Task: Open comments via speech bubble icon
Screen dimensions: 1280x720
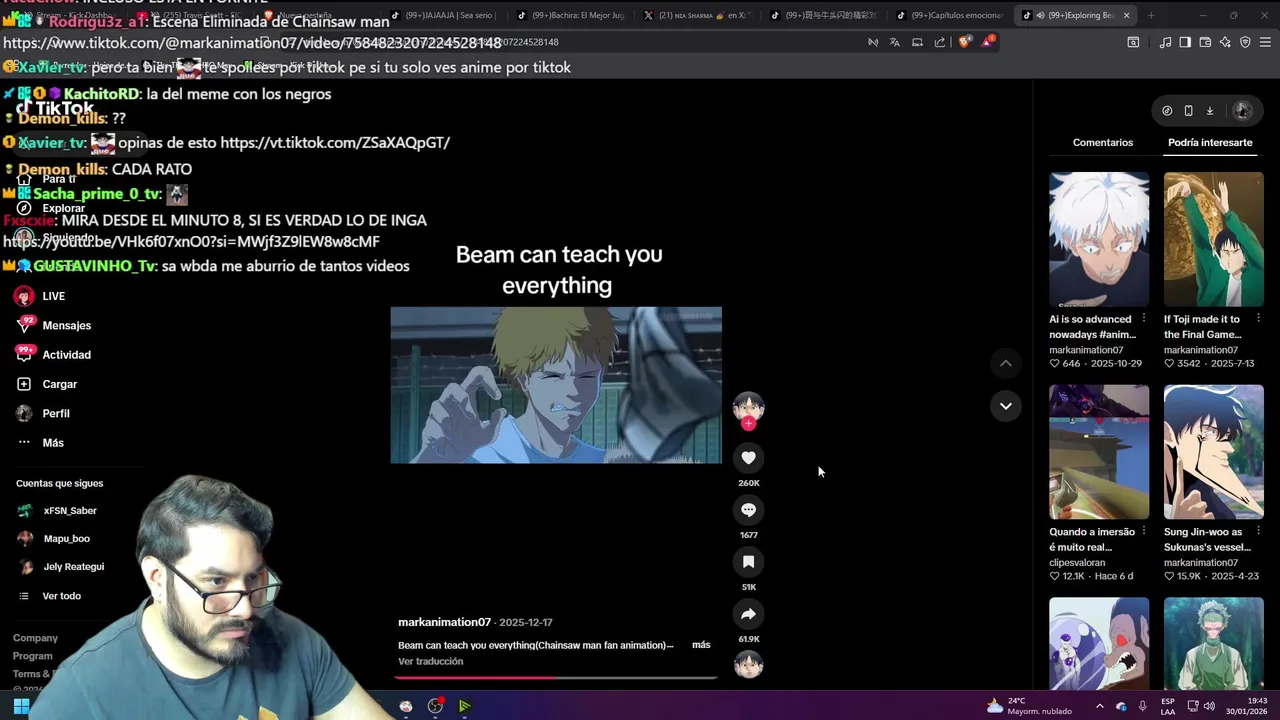Action: pos(748,510)
